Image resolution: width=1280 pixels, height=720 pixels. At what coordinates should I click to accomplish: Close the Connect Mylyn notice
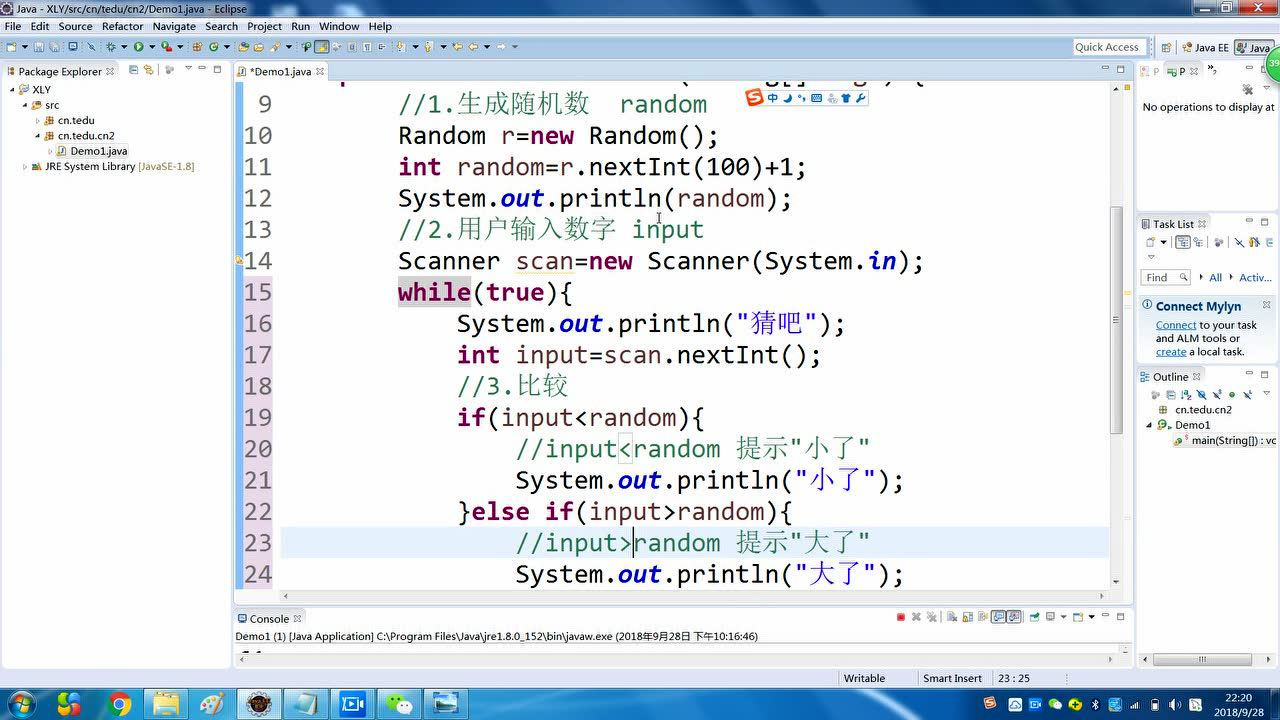1266,304
